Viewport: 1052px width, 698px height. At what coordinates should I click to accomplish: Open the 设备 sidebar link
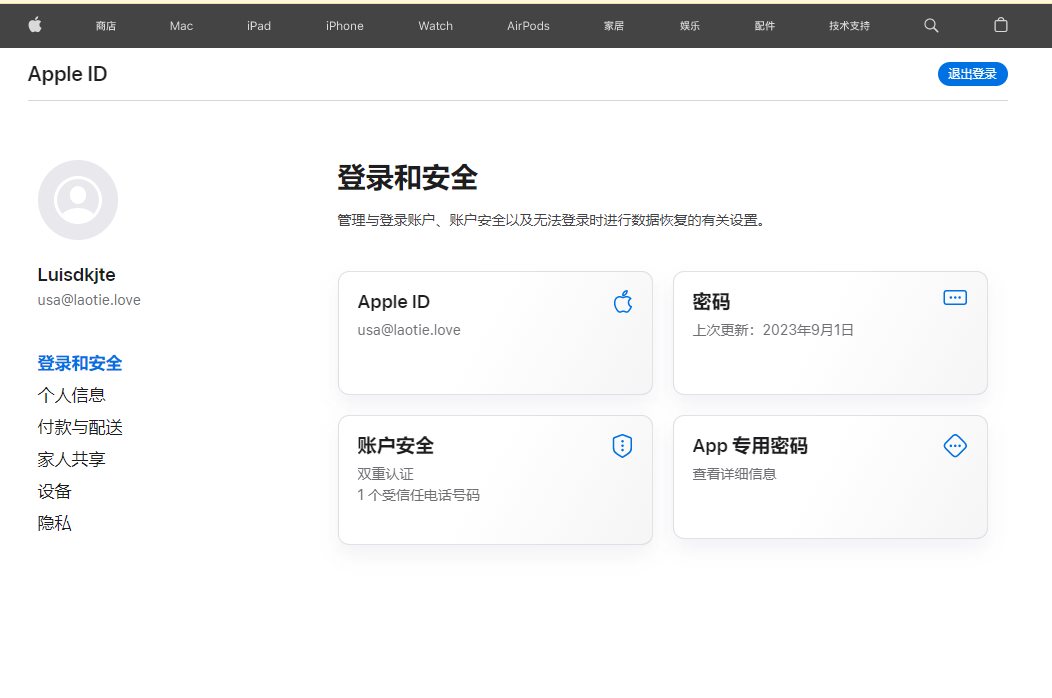point(55,491)
